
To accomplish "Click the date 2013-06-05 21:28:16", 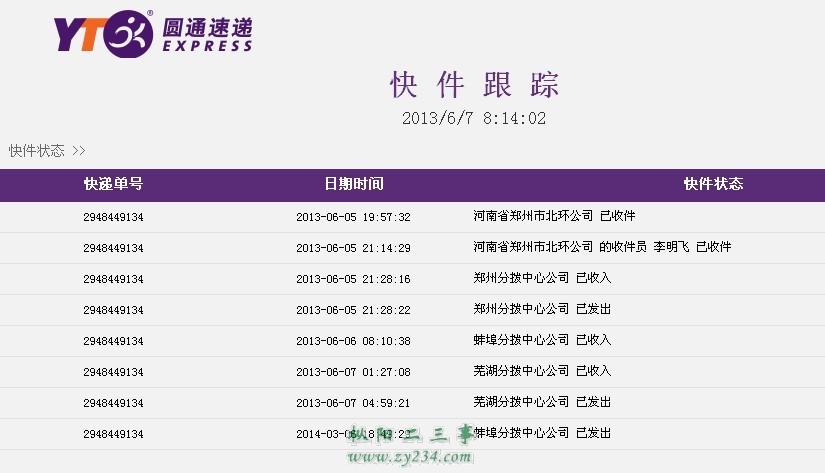I will [353, 279].
